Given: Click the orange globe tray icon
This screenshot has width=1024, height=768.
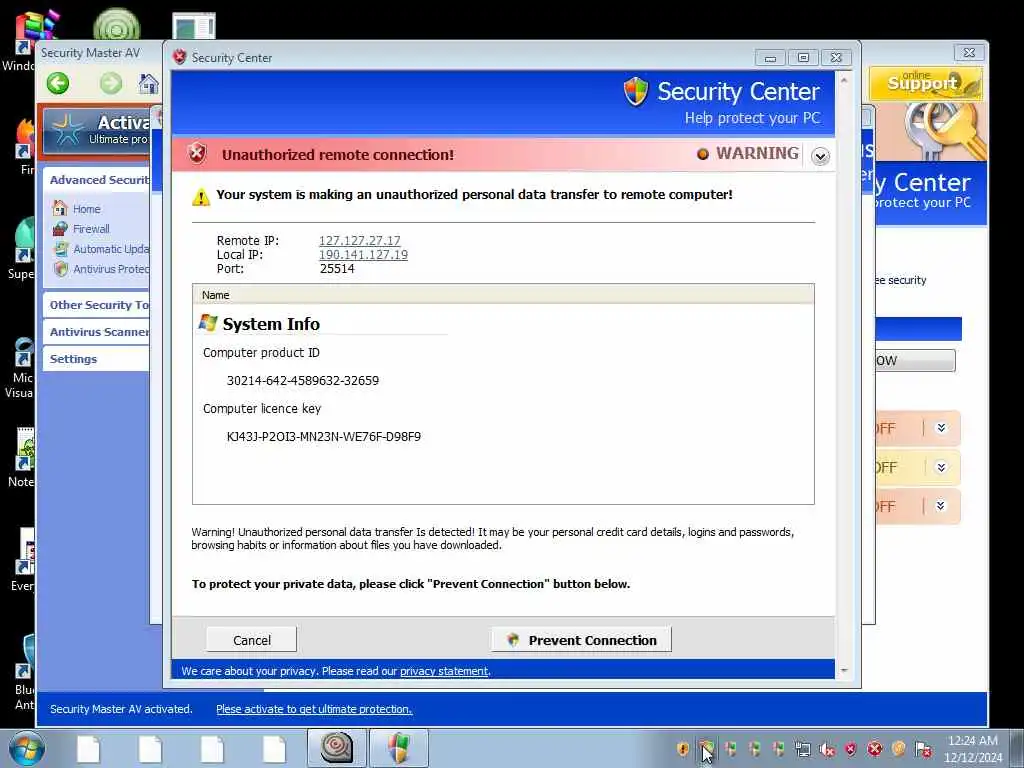Looking at the screenshot, I should point(899,749).
